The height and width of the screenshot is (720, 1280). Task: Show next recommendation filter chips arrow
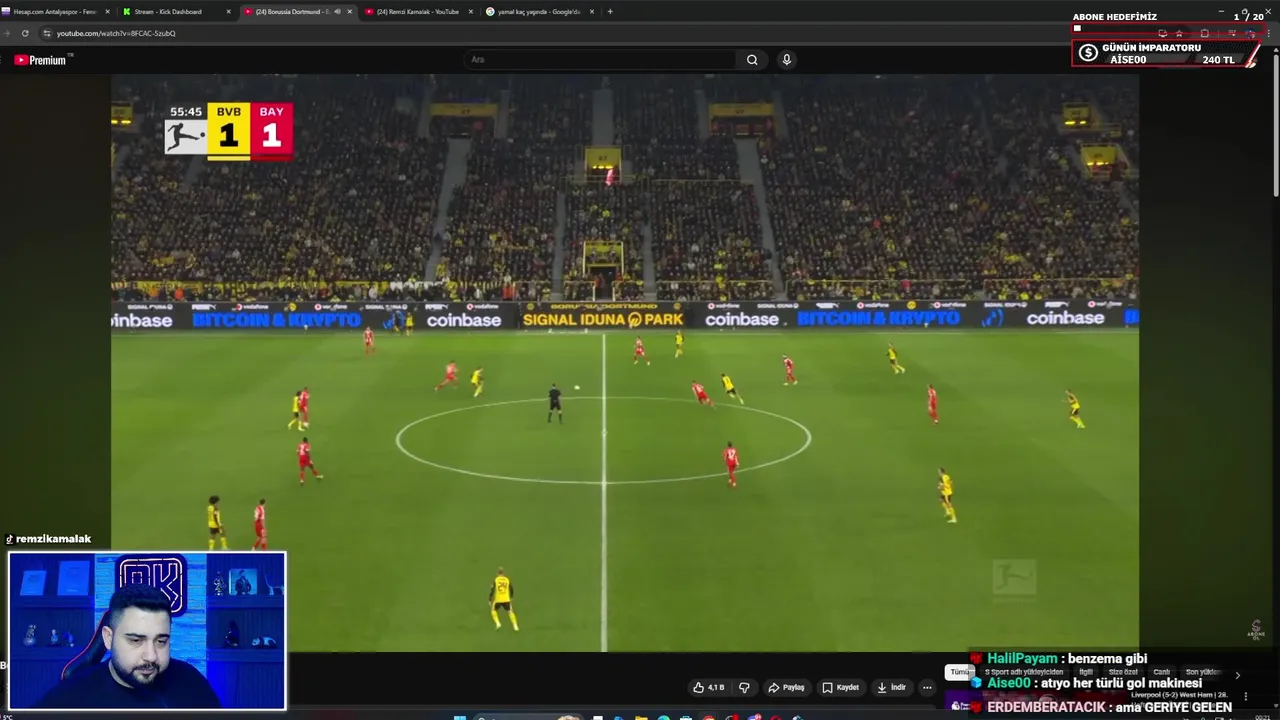click(x=1237, y=675)
